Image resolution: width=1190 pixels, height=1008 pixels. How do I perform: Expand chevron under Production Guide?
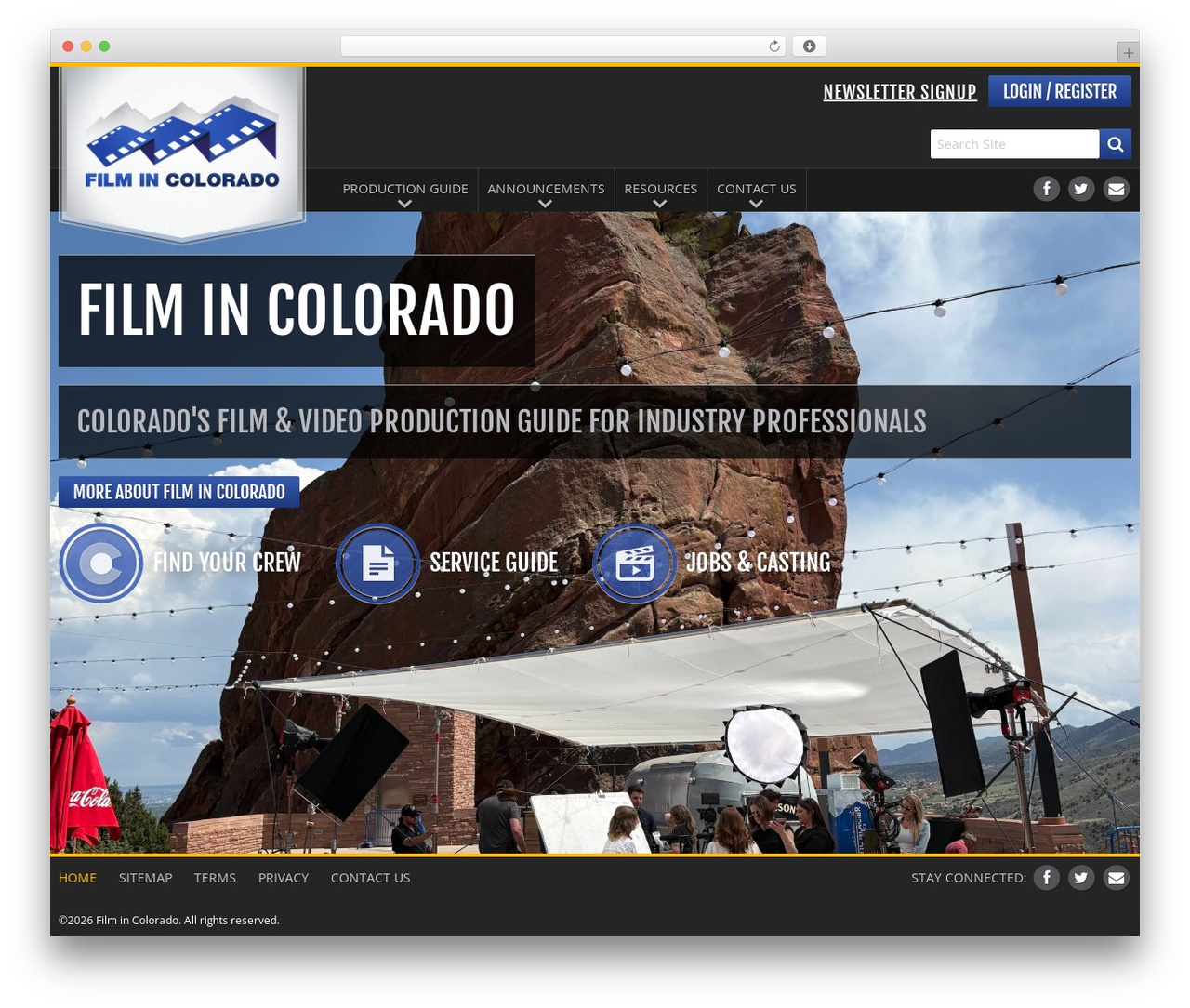pos(404,204)
